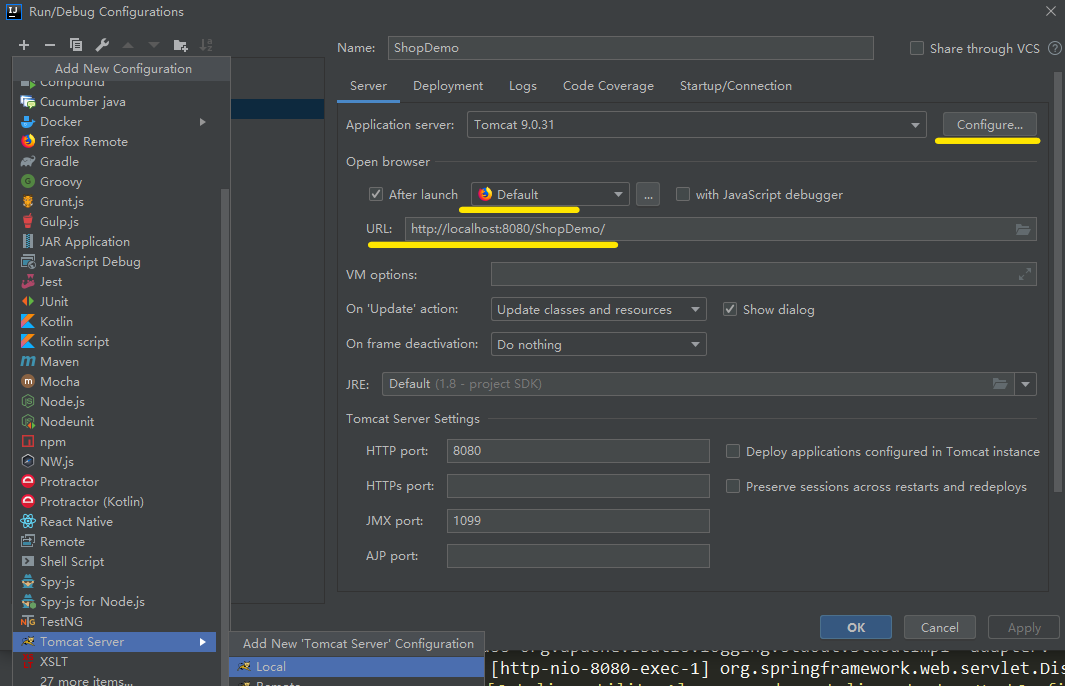Open On frame deactivation dropdown
Viewport: 1065px width, 686px height.
pos(598,344)
